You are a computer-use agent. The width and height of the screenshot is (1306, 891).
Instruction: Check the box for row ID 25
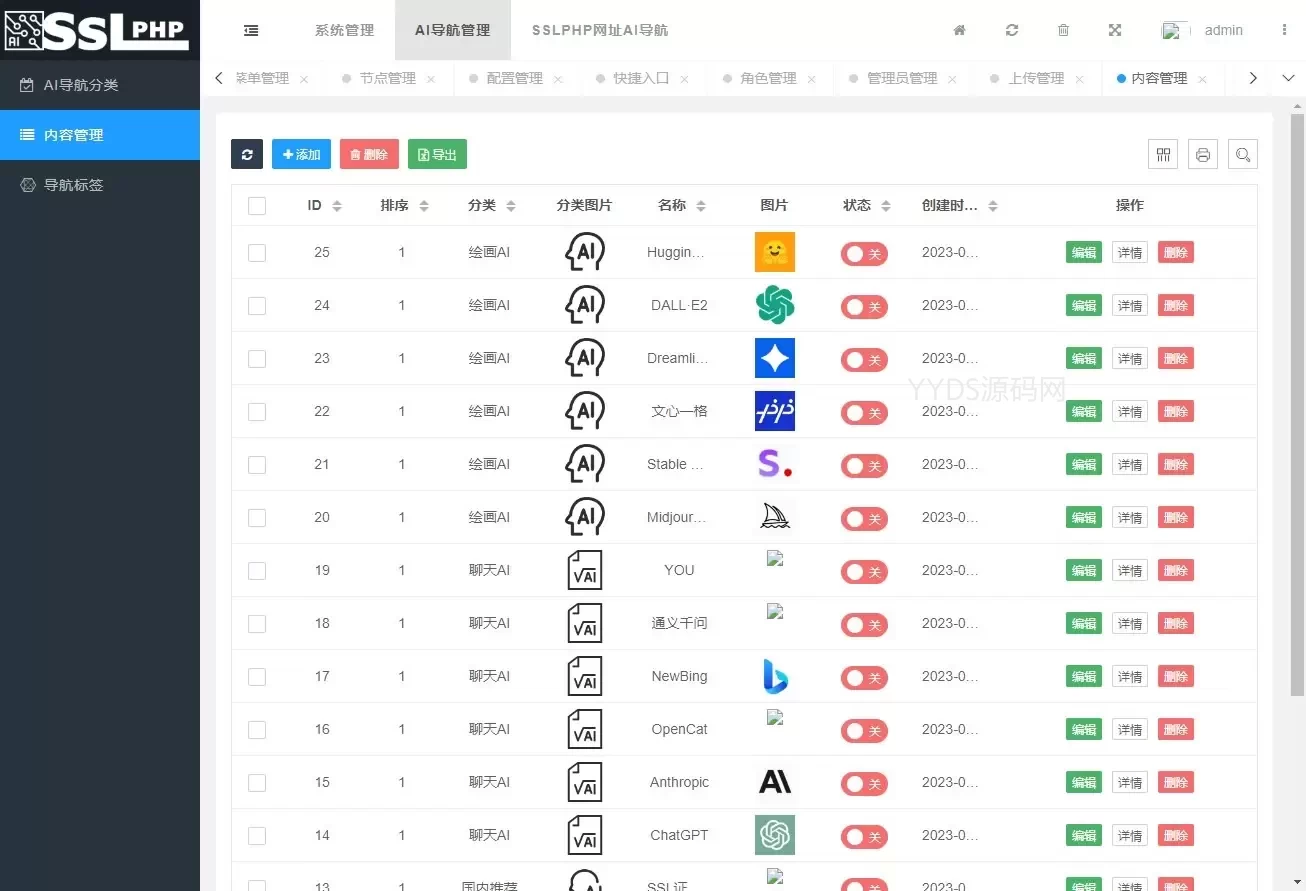[x=257, y=253]
